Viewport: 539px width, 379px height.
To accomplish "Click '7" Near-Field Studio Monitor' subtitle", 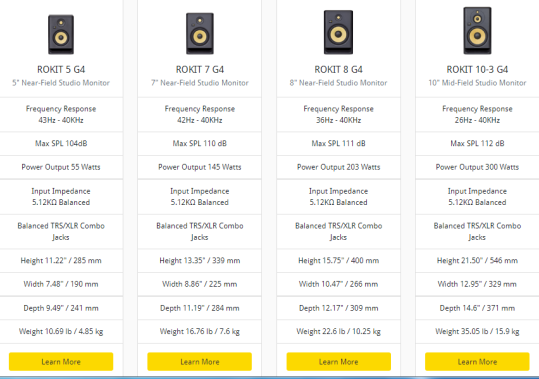I will tap(200, 83).
